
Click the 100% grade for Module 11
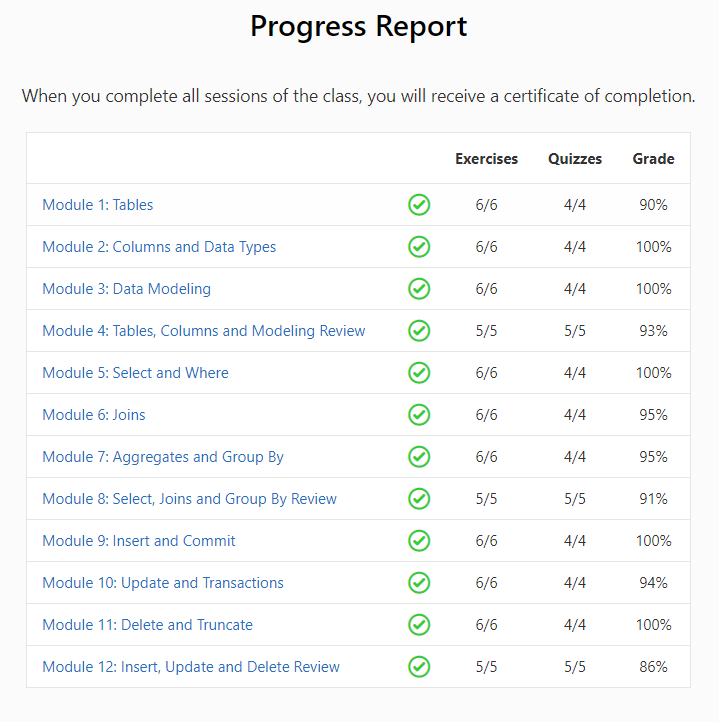click(654, 625)
